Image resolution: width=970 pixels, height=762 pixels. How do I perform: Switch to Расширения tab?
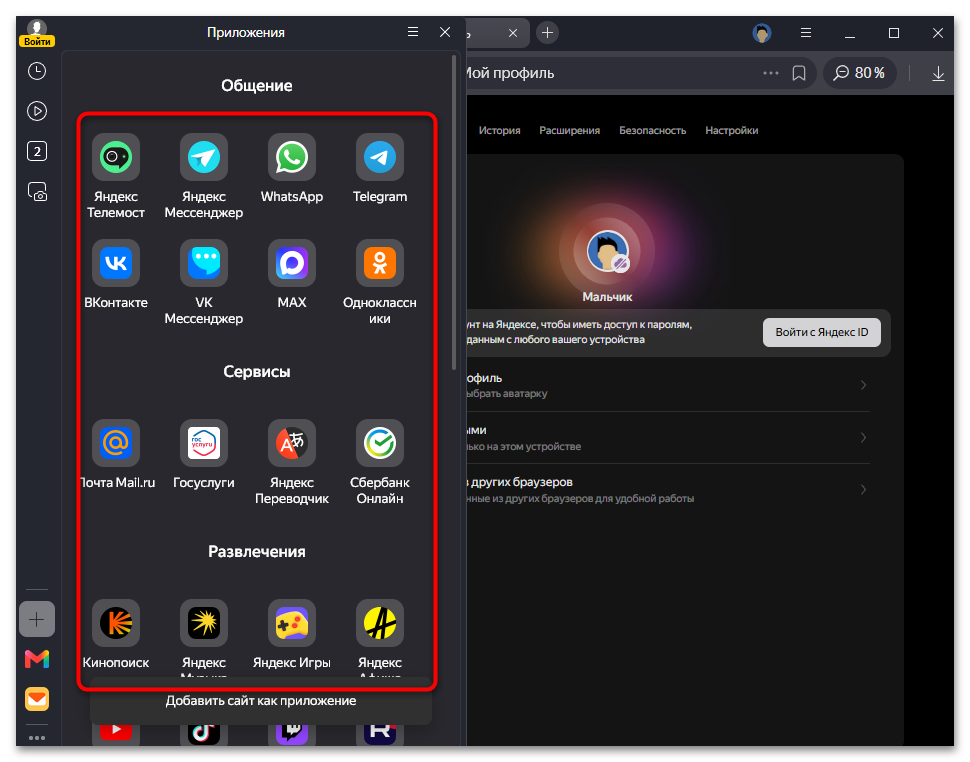[x=570, y=131]
